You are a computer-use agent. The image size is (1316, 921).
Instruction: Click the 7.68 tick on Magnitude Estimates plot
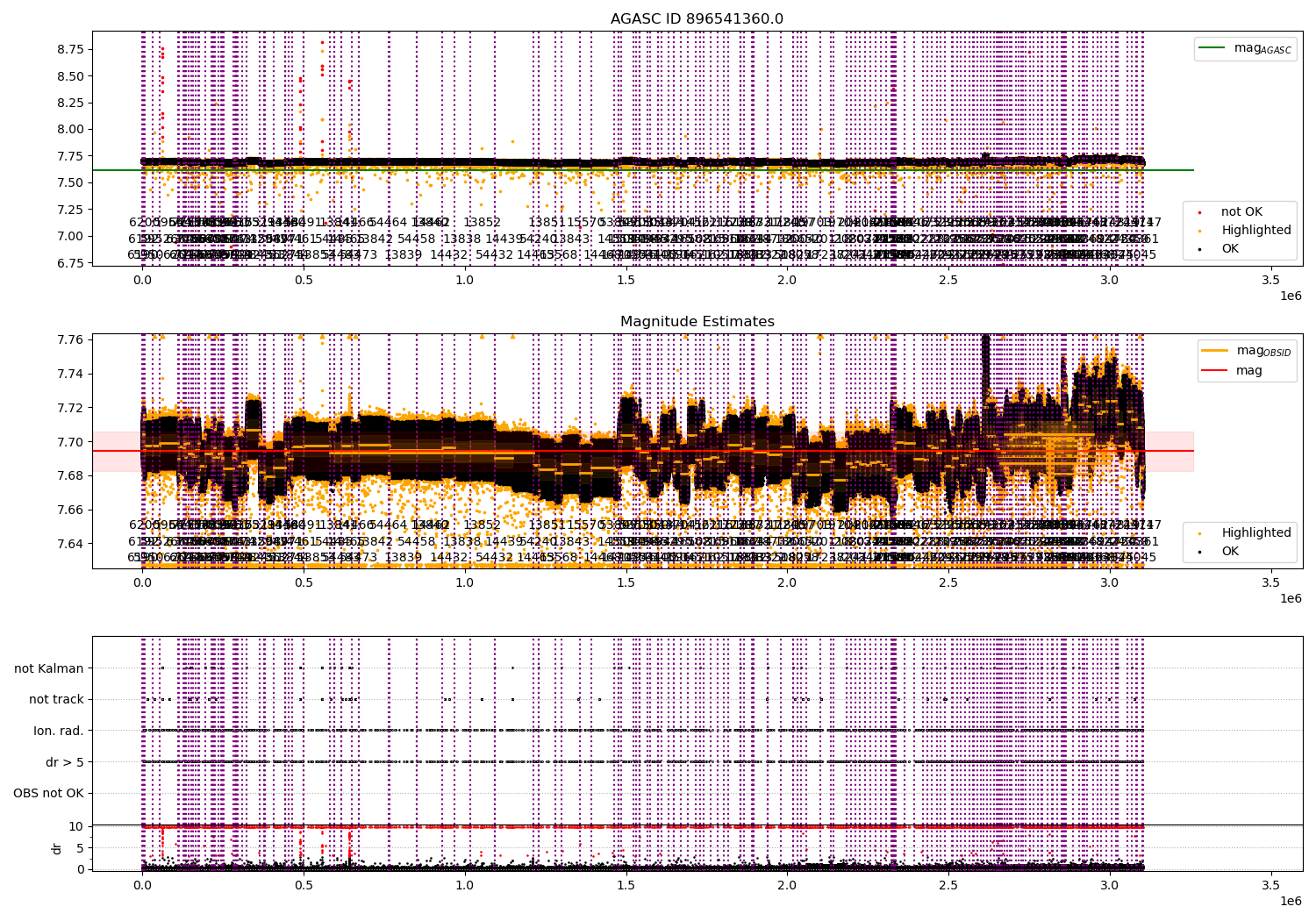pos(69,475)
